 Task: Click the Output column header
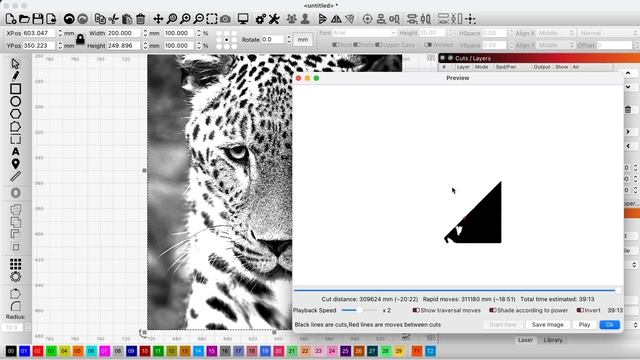(x=542, y=67)
